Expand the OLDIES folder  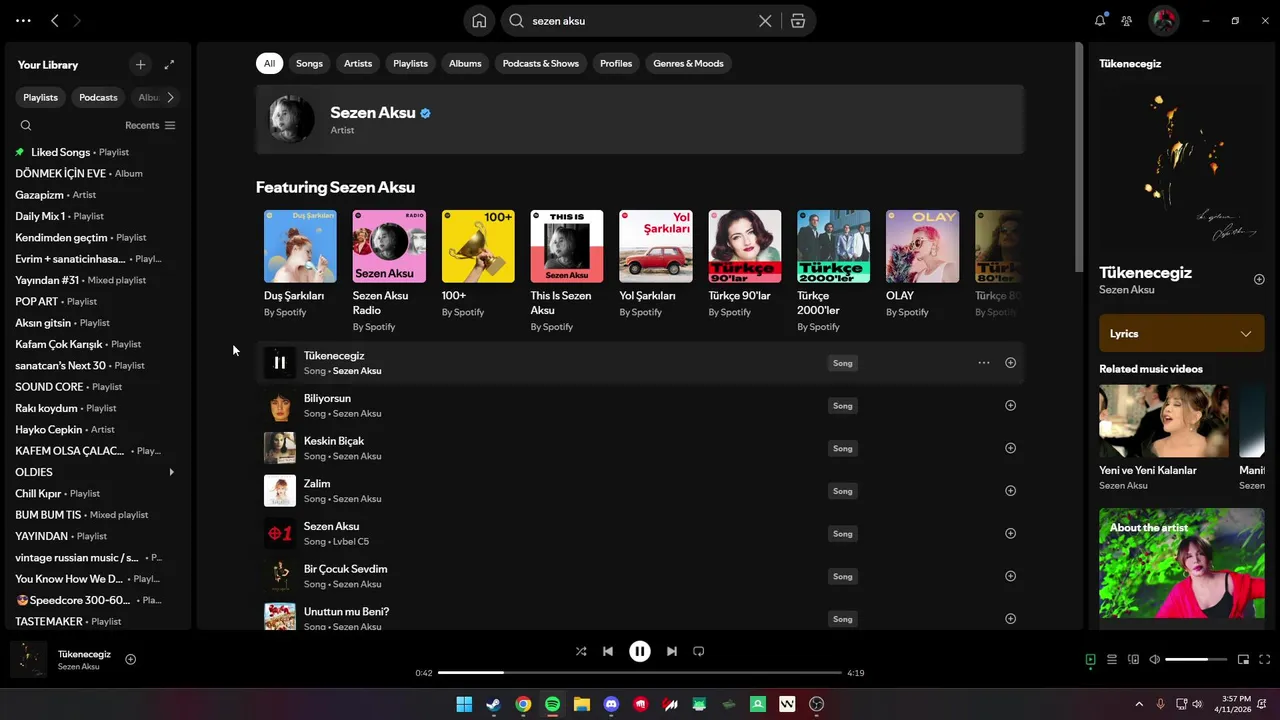click(171, 472)
